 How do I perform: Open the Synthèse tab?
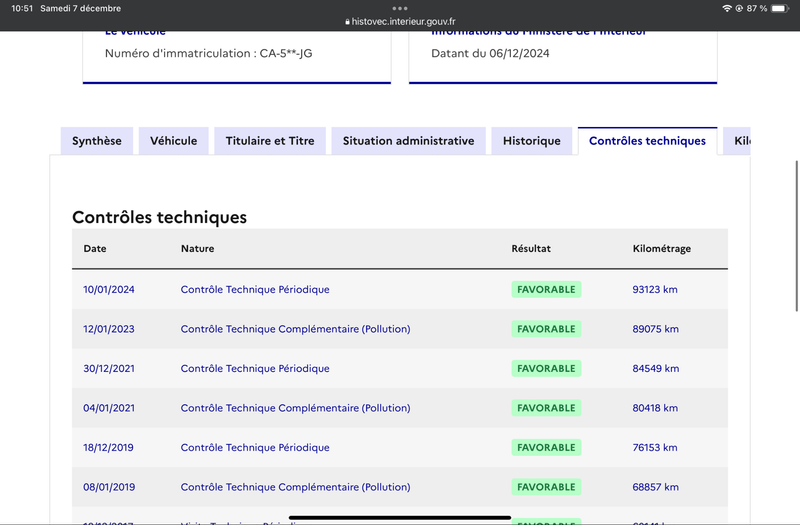(97, 141)
